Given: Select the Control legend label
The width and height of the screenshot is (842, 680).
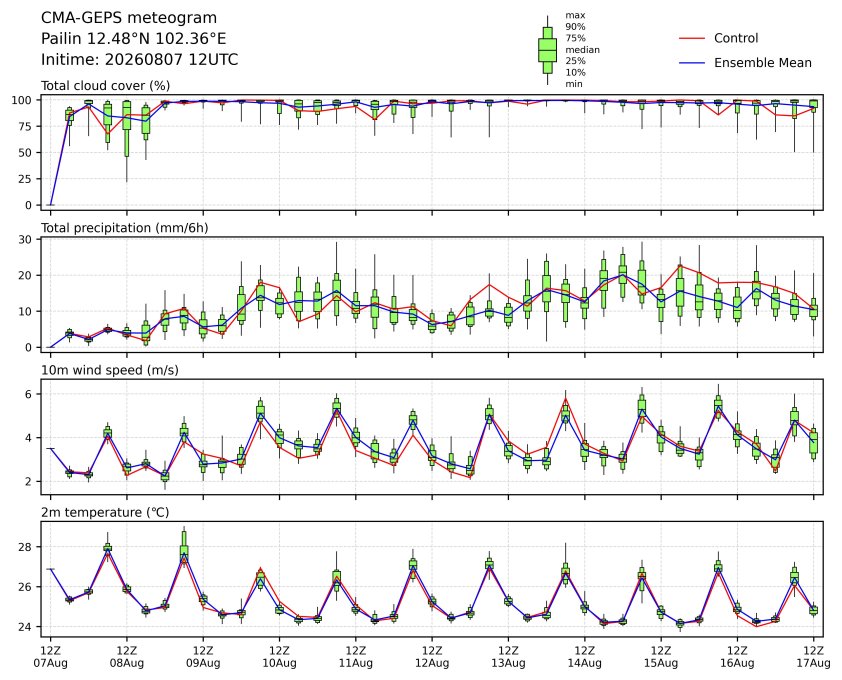Looking at the screenshot, I should [x=736, y=38].
